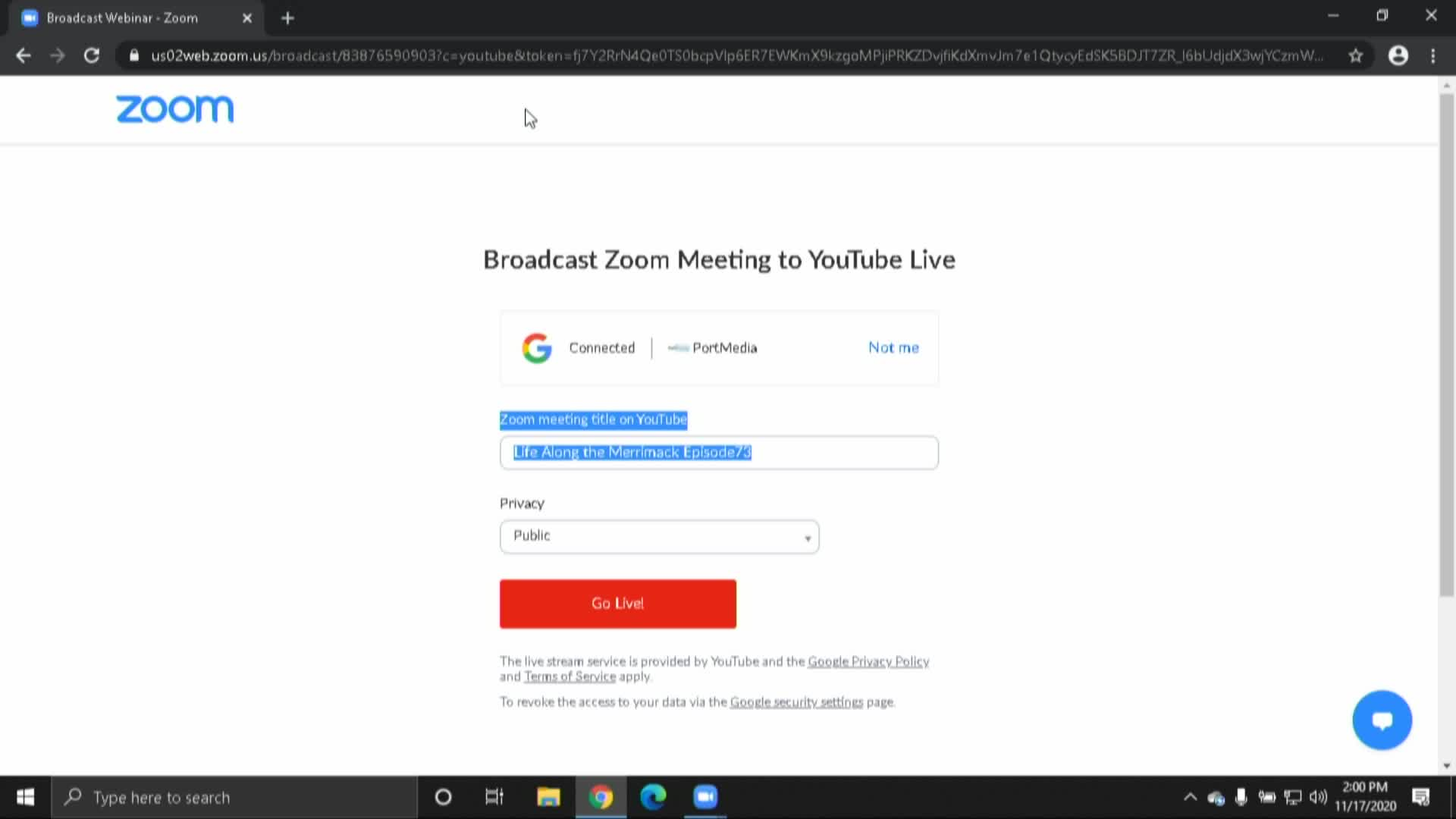Open the Chrome three-dot menu
Screen dimensions: 1456x819
coord(1433,55)
